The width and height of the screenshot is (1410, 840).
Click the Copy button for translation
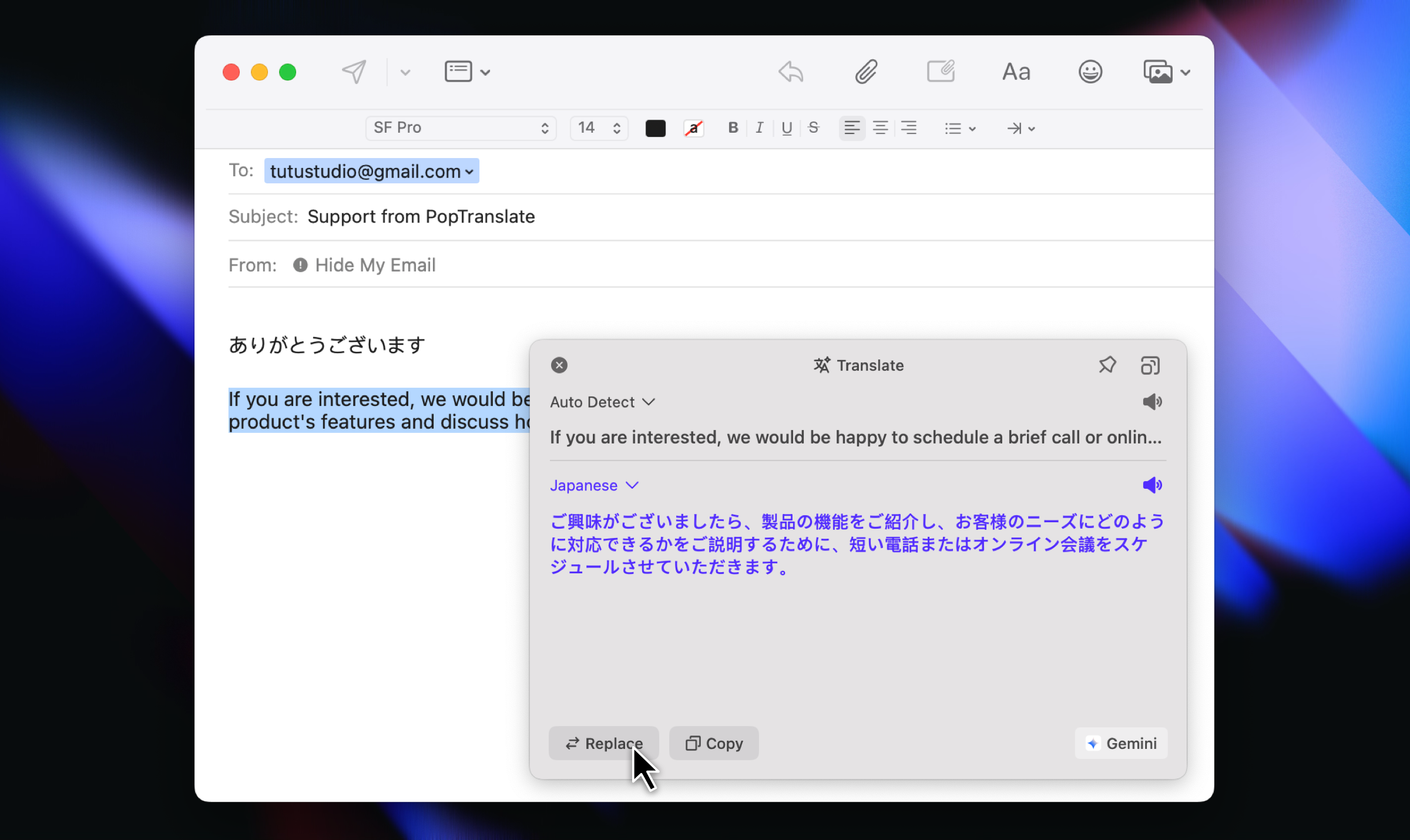(713, 743)
